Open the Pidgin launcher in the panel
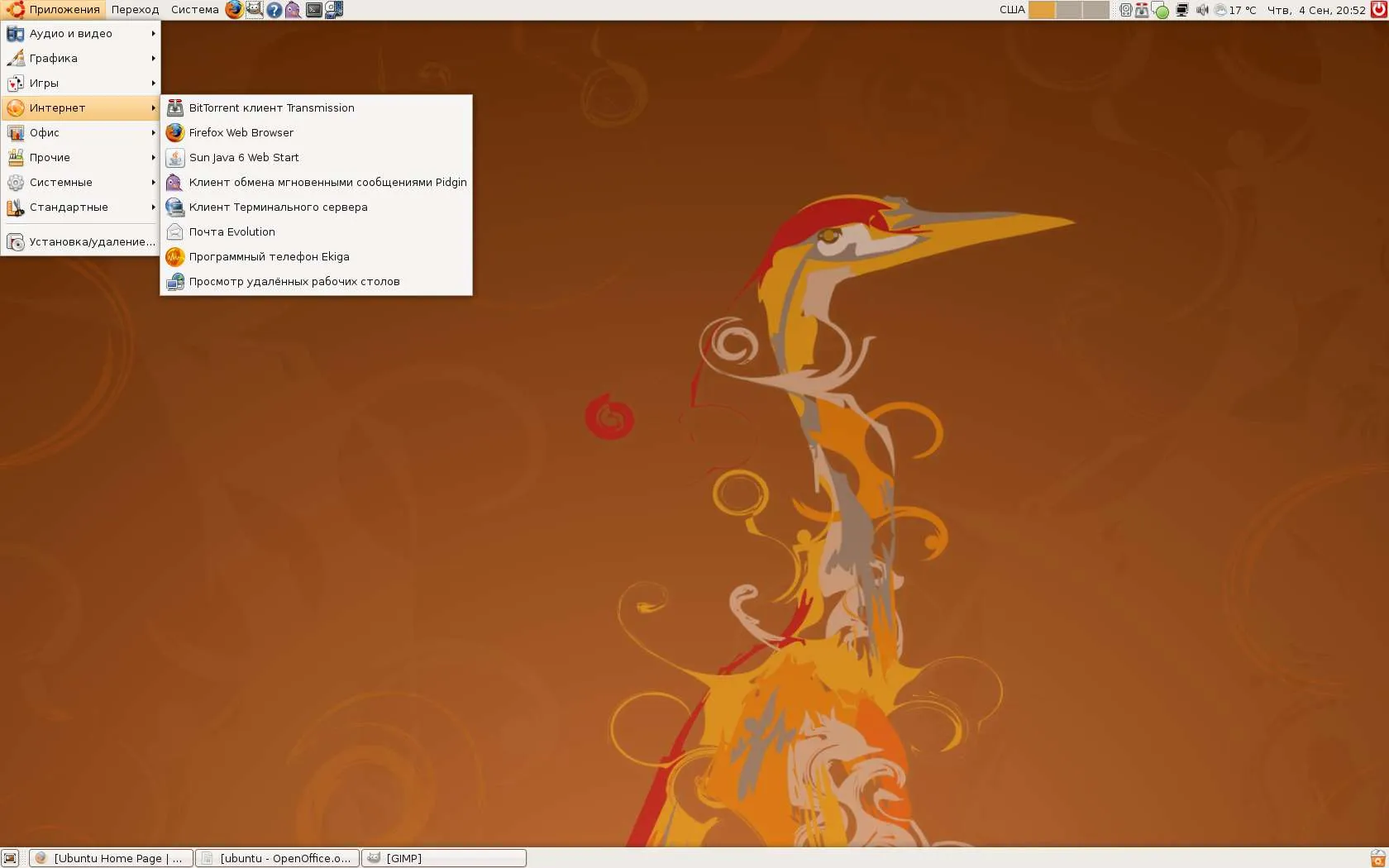Viewport: 1389px width, 868px height. click(294, 10)
